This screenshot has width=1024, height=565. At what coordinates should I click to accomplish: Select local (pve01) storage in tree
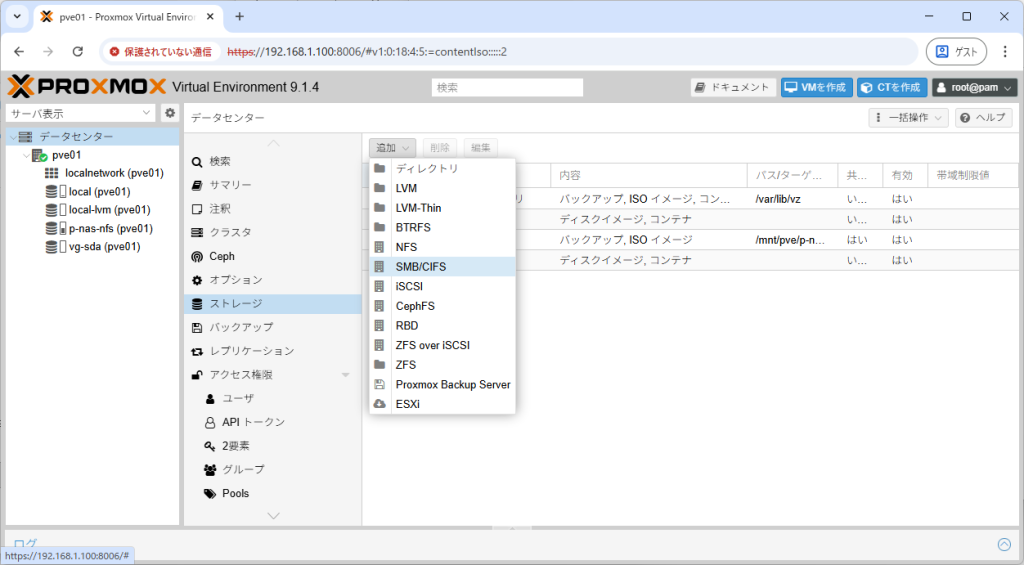99,191
